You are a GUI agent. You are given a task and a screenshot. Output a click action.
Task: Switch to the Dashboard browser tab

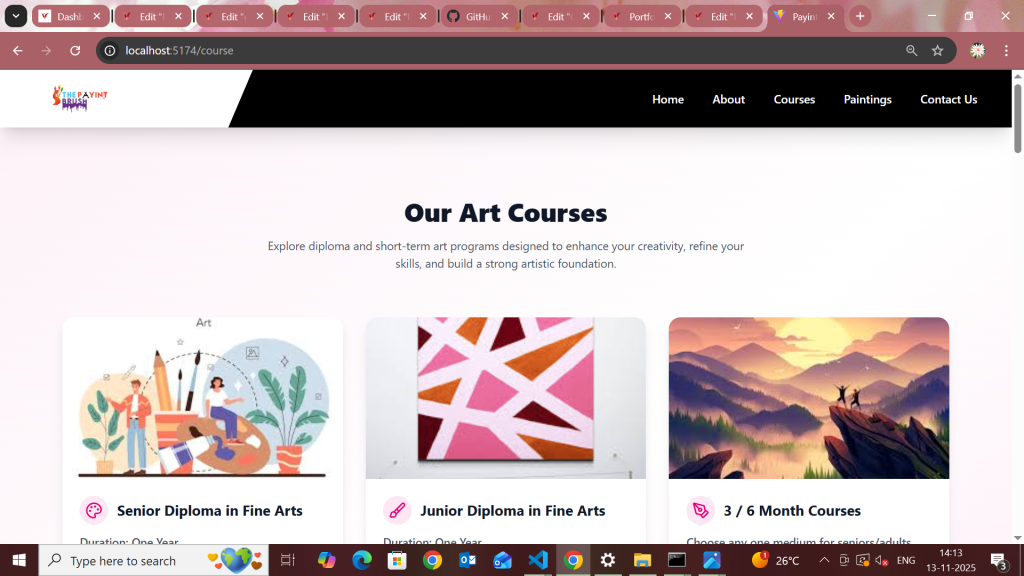tap(63, 16)
